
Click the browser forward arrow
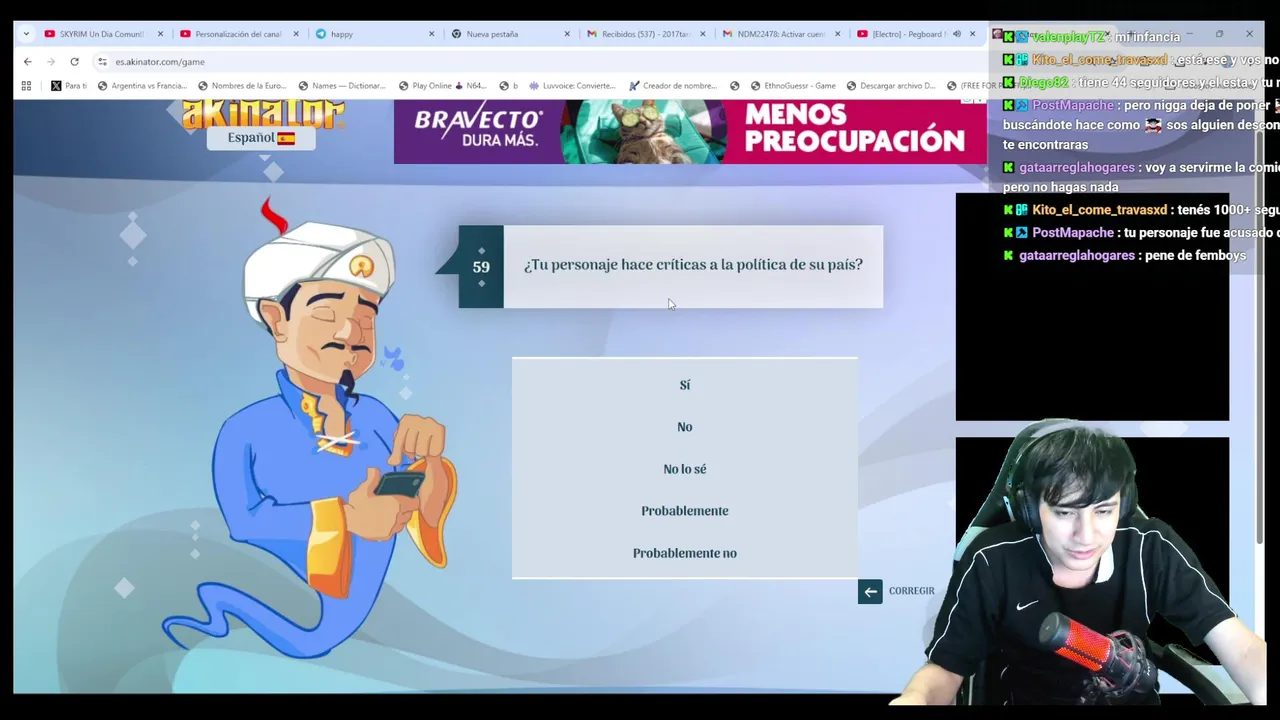51,61
